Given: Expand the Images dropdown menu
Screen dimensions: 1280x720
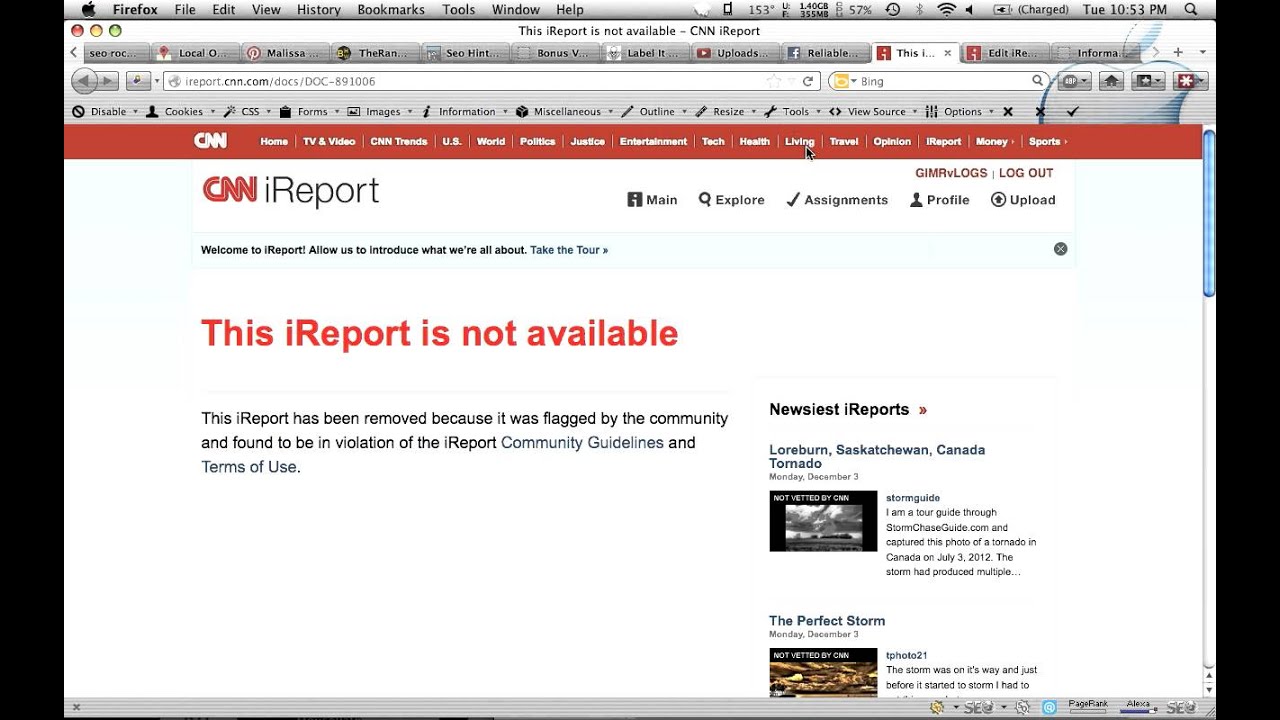Looking at the screenshot, I should [x=380, y=112].
